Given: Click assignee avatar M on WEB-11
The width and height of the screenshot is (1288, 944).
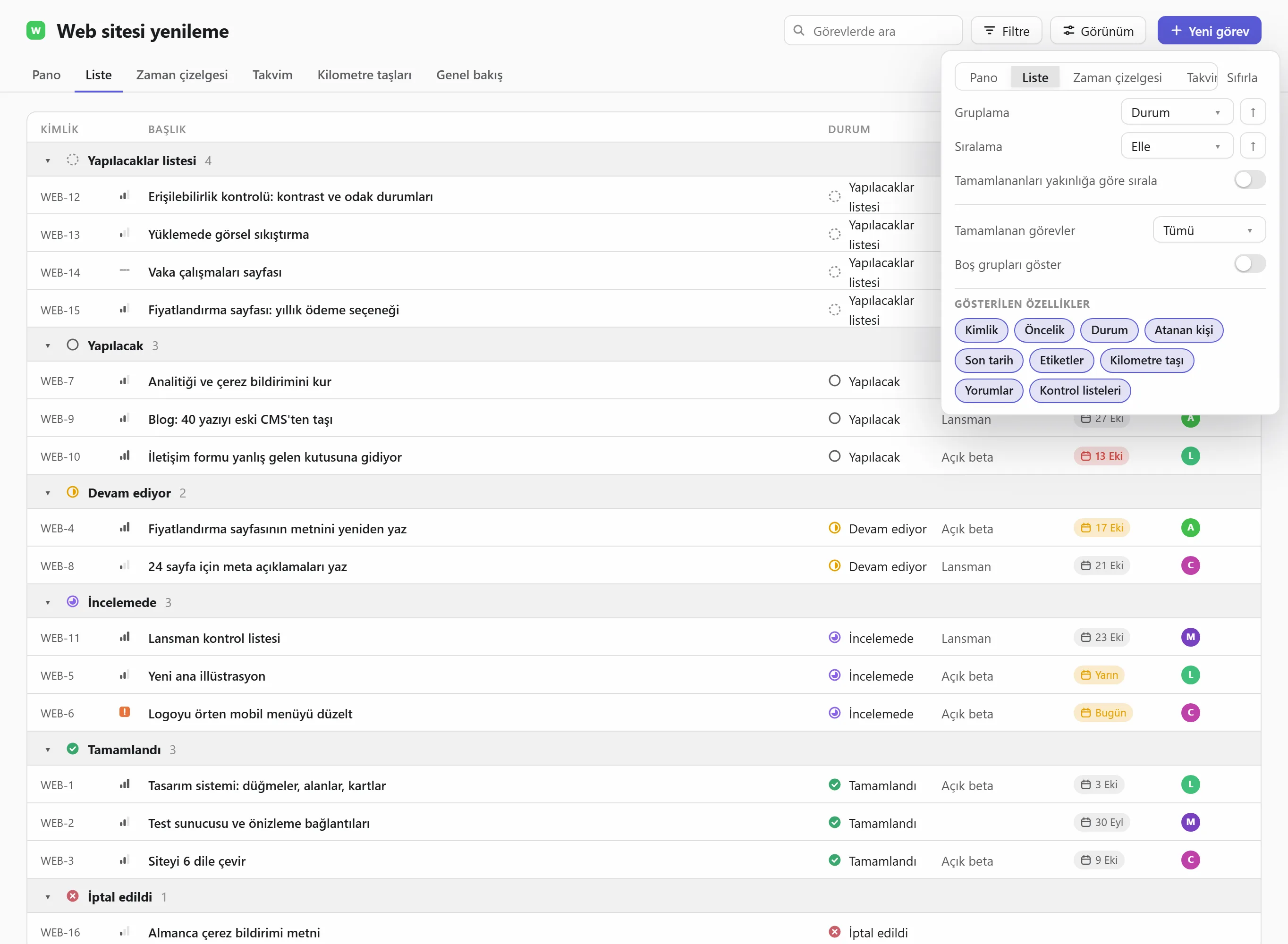Looking at the screenshot, I should 1190,637.
